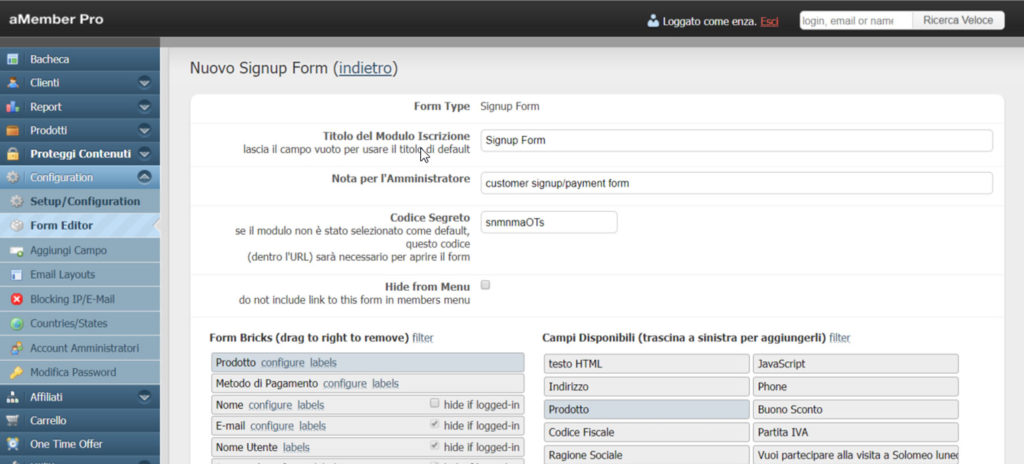Click the Codice Segreto input field
Image resolution: width=1024 pixels, height=464 pixels.
coord(548,222)
